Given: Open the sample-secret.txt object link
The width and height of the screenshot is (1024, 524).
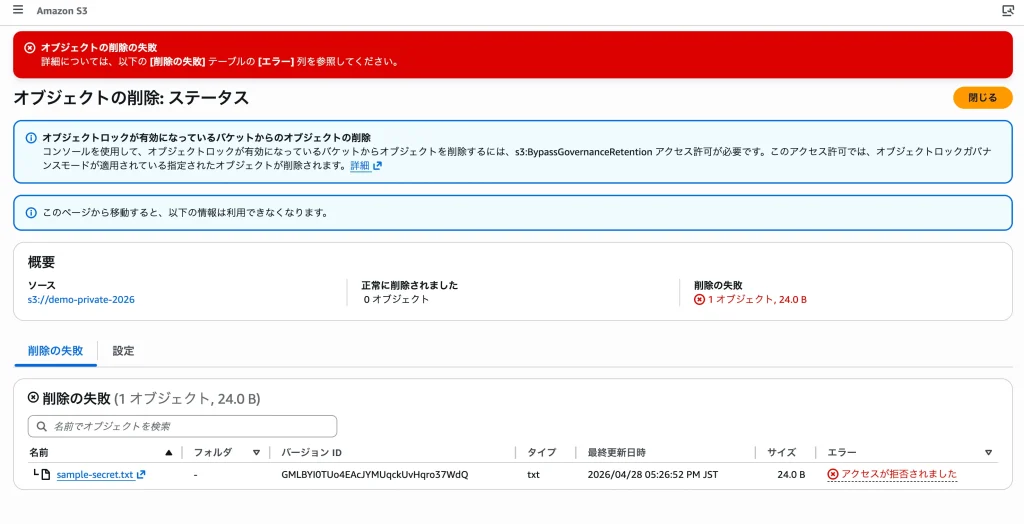Looking at the screenshot, I should click(x=94, y=474).
